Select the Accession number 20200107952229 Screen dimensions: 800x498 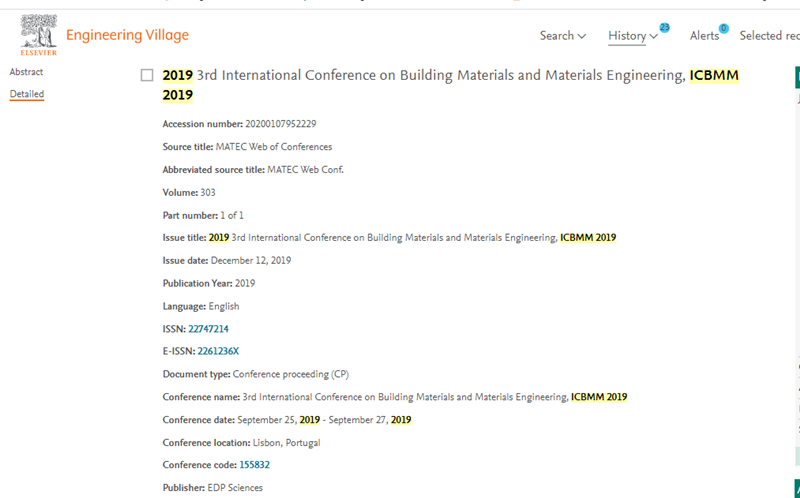[281, 124]
